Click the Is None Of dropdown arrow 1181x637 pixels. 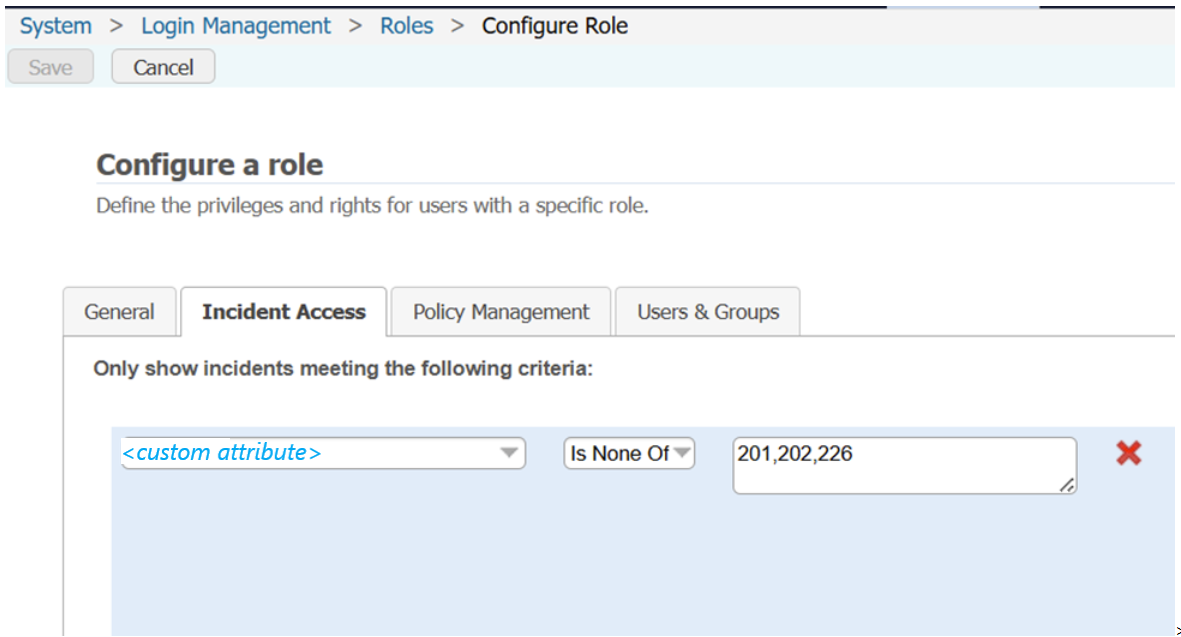(x=682, y=453)
